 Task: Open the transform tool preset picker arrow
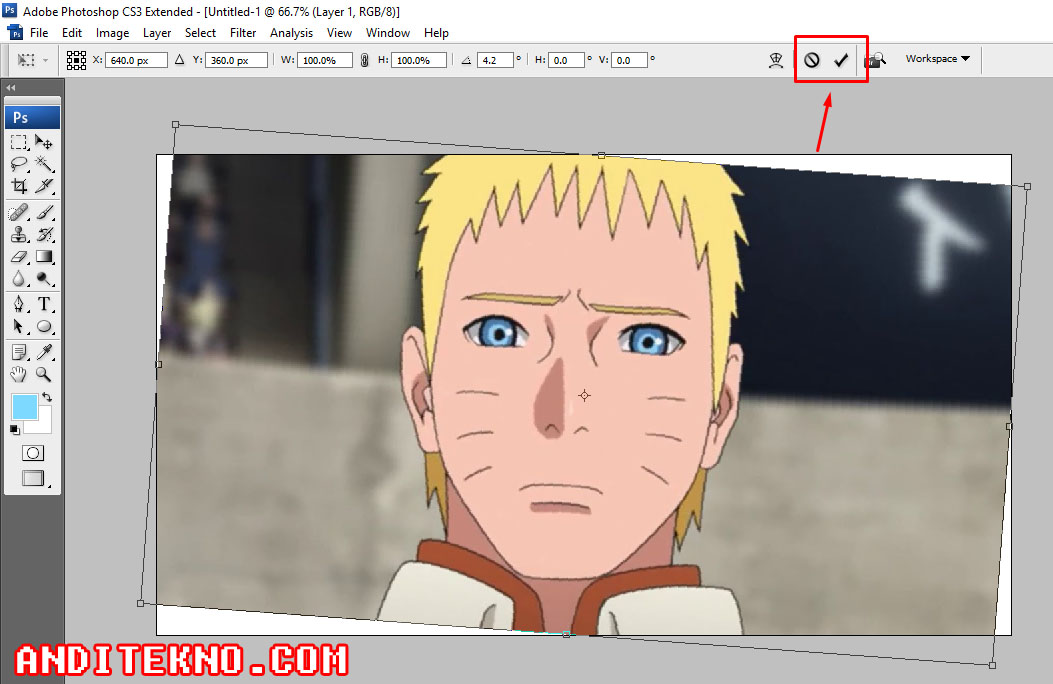click(x=45, y=60)
